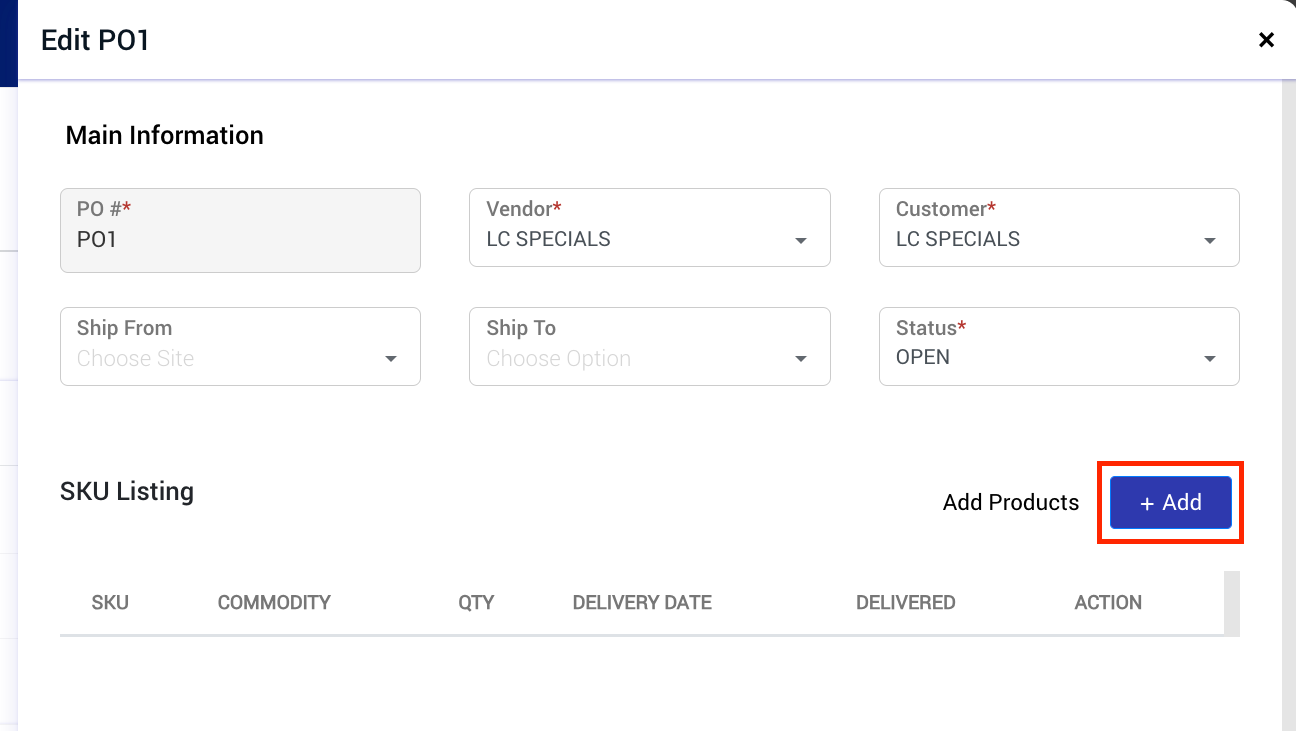Click the Add Products label
The height and width of the screenshot is (731, 1296).
(x=1011, y=502)
